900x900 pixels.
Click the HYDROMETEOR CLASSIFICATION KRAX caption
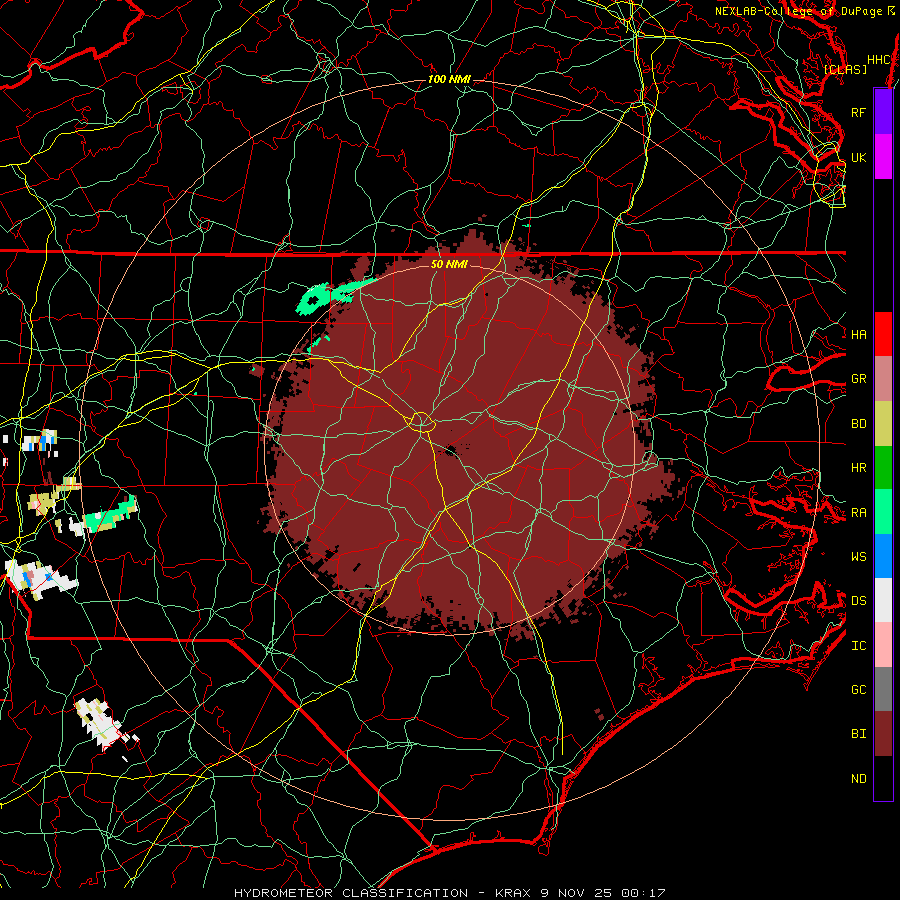tap(449, 893)
